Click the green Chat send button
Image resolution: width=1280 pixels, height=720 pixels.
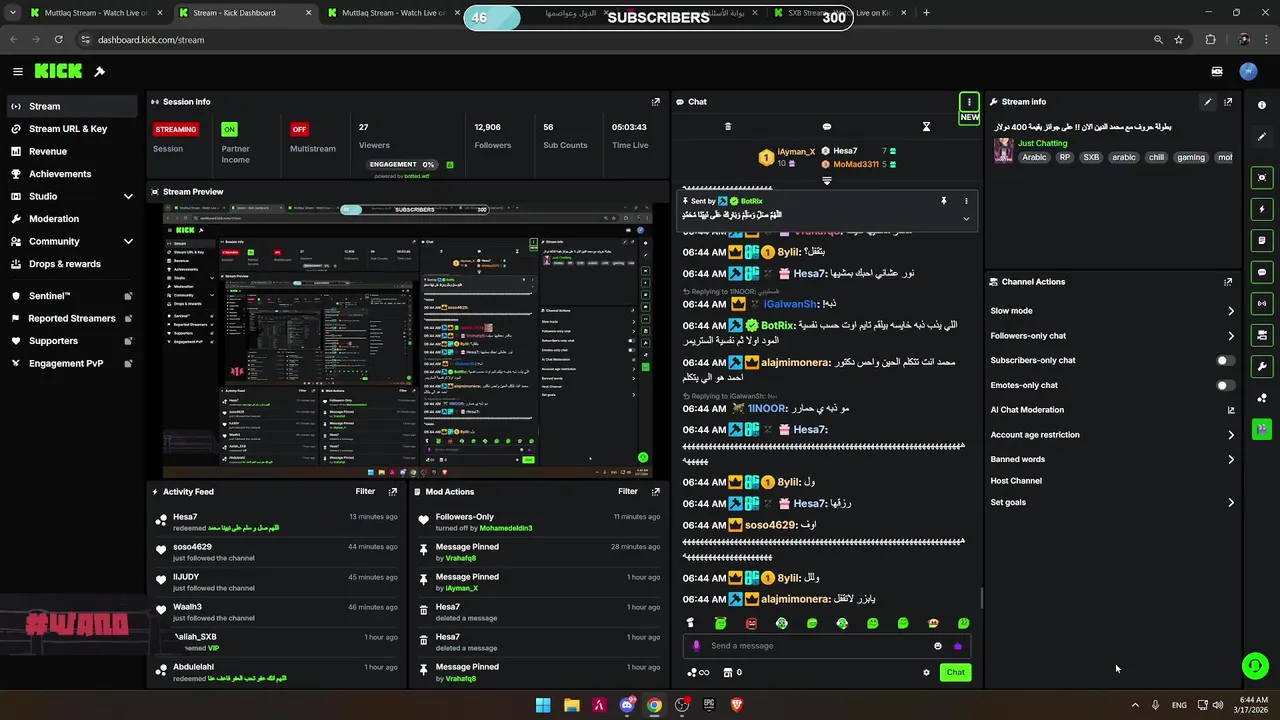955,672
